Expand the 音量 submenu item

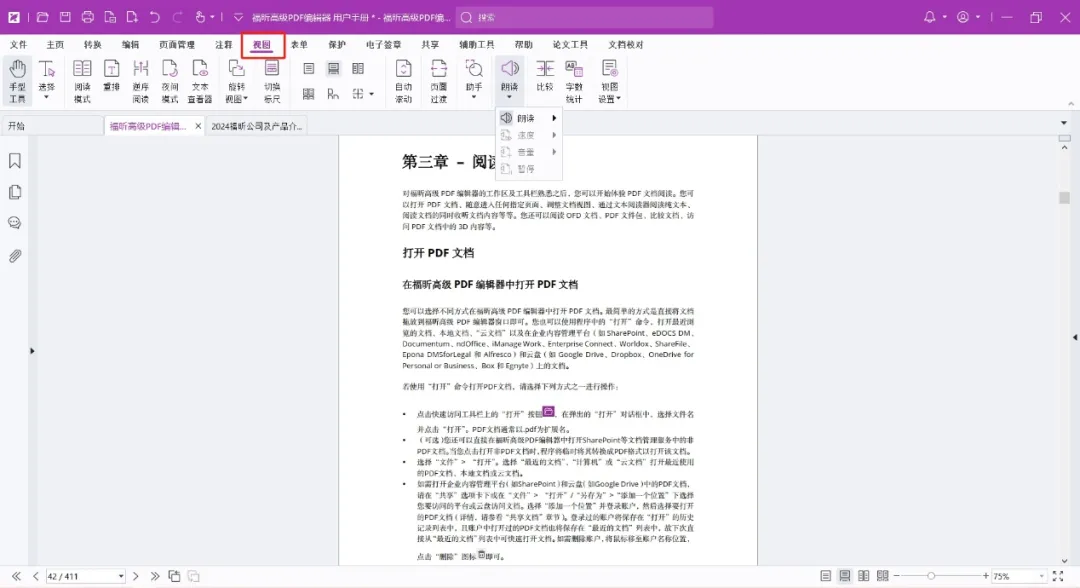[528, 151]
